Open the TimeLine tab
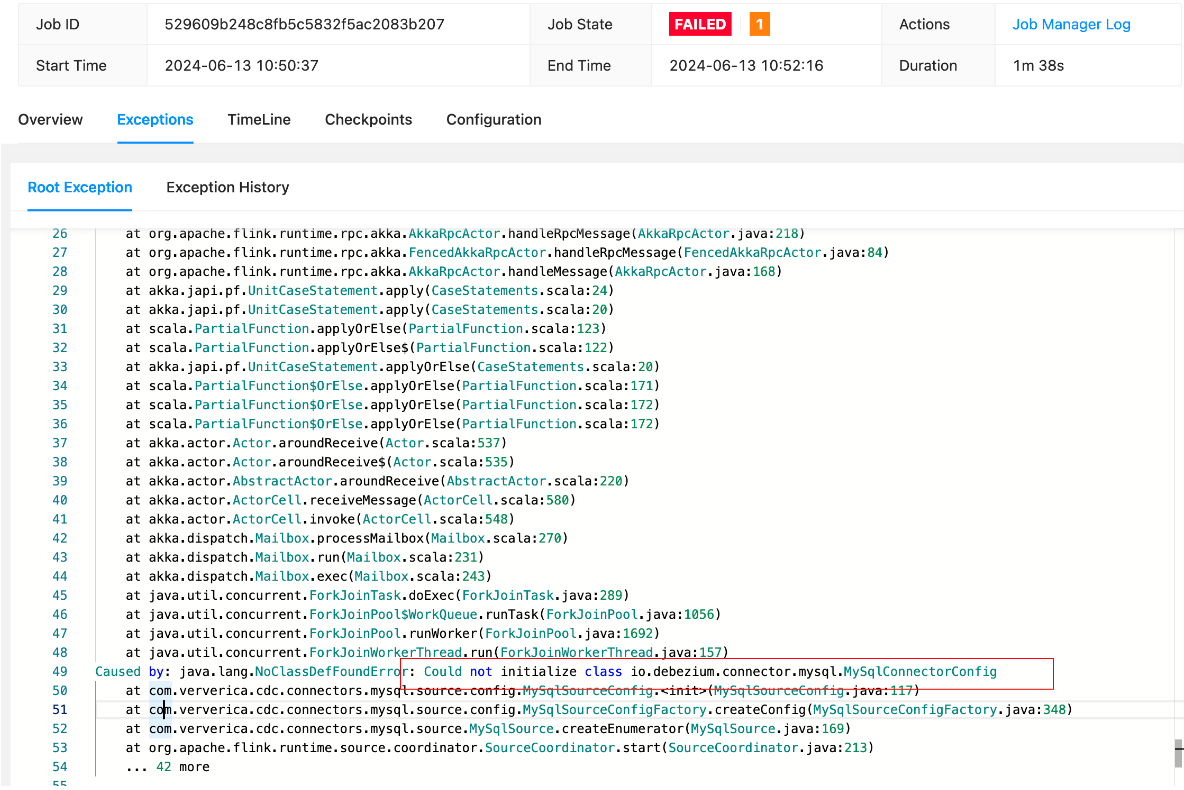1184x790 pixels. click(259, 119)
